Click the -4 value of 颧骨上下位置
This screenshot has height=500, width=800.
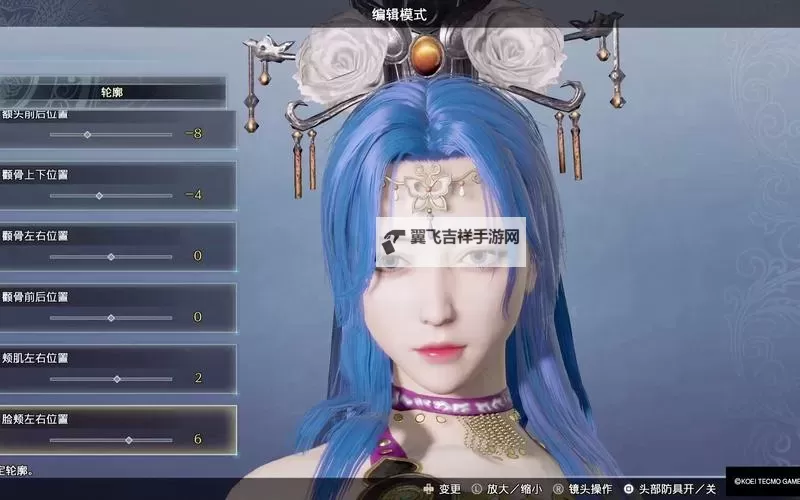(x=194, y=195)
